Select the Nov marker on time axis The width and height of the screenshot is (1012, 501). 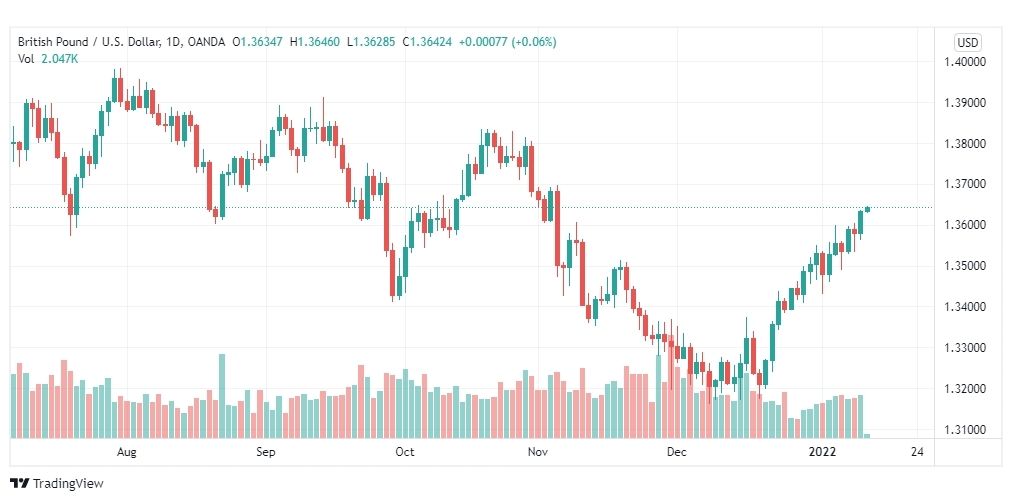[537, 452]
